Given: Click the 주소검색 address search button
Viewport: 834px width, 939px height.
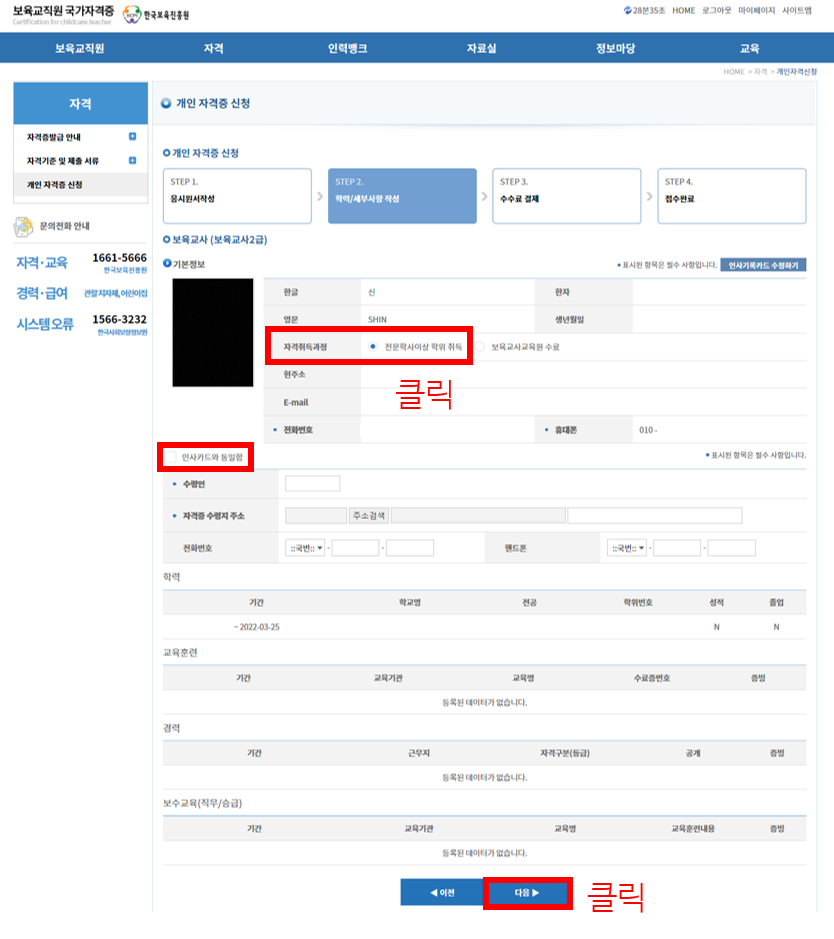Looking at the screenshot, I should click(368, 516).
